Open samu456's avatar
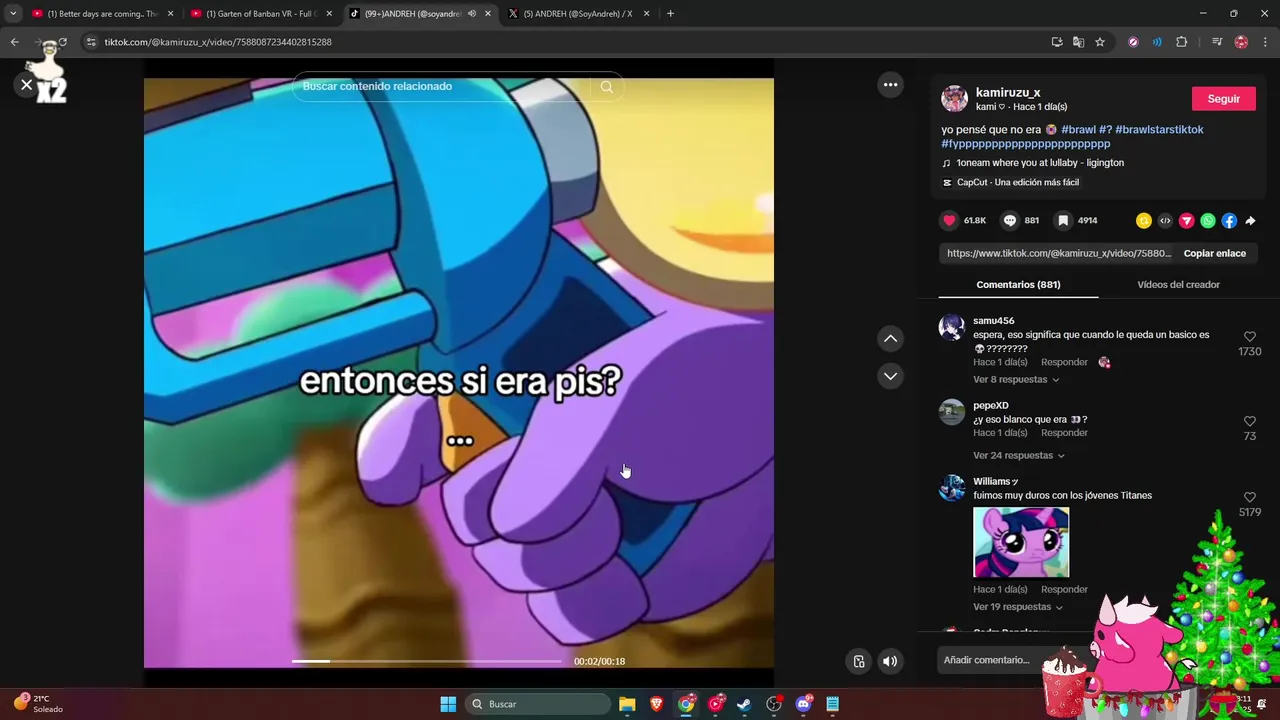 tap(952, 327)
